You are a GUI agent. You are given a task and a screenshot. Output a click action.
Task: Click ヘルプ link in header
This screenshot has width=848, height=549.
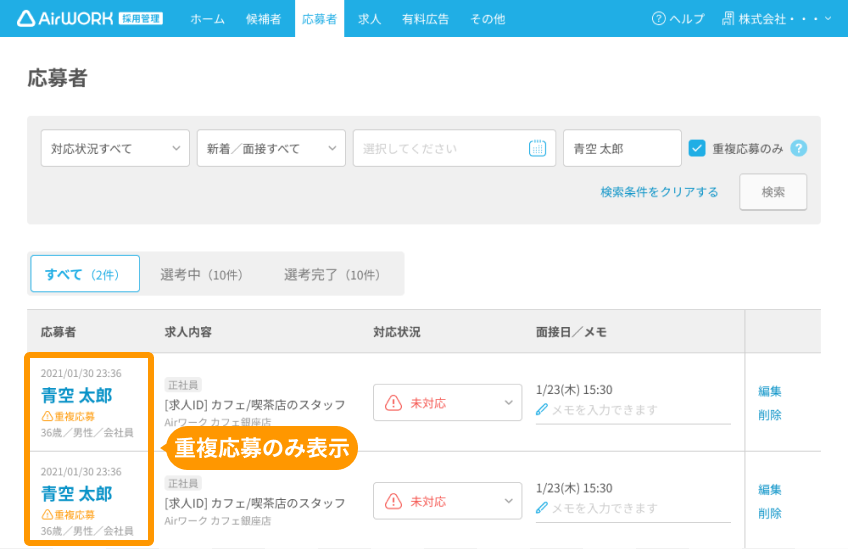[687, 19]
